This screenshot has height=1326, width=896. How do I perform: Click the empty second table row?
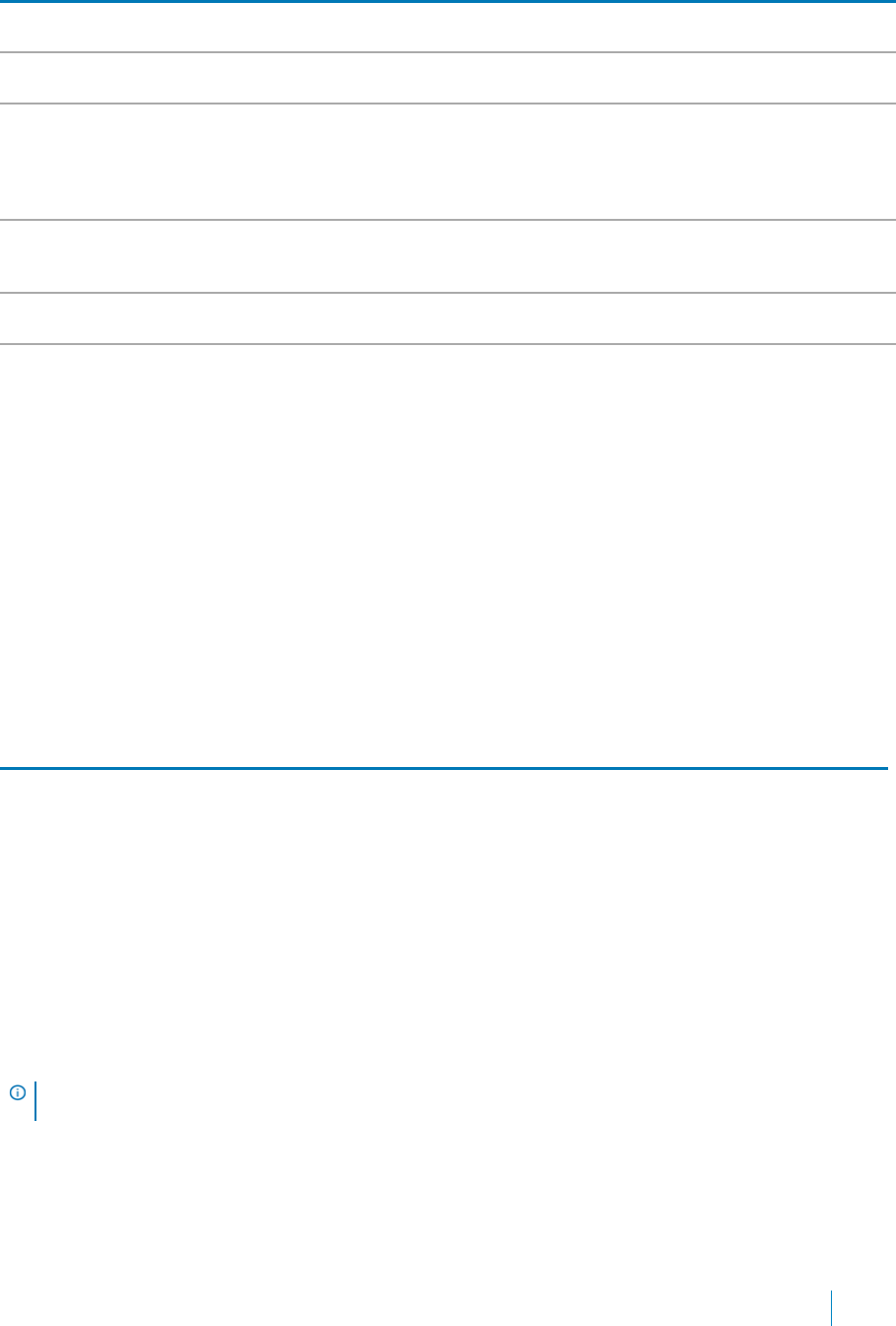click(x=448, y=78)
